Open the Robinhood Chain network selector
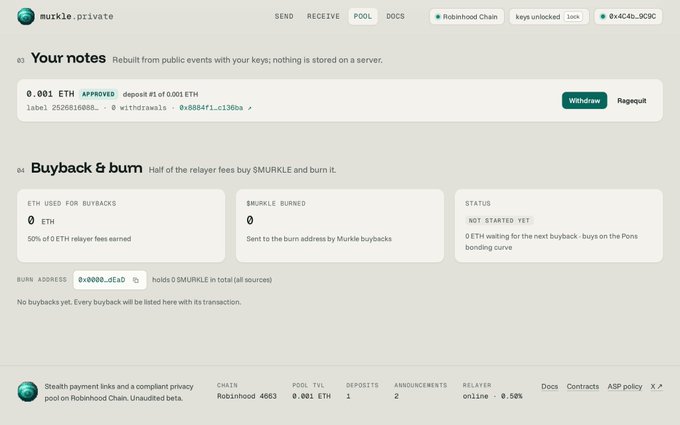The height and width of the screenshot is (425, 680). (x=467, y=17)
